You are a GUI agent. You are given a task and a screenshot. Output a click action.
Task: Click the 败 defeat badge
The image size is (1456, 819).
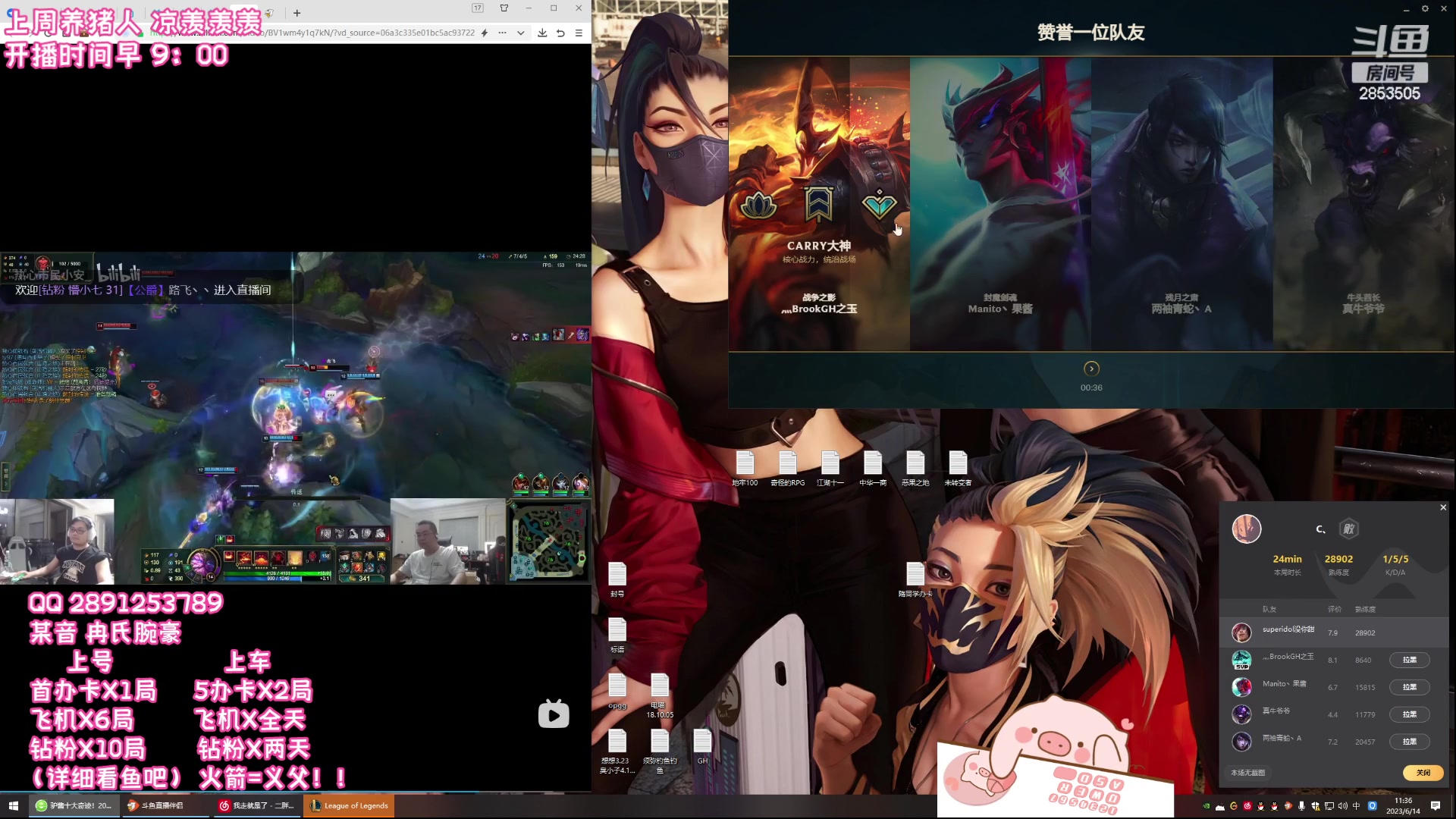(x=1349, y=529)
